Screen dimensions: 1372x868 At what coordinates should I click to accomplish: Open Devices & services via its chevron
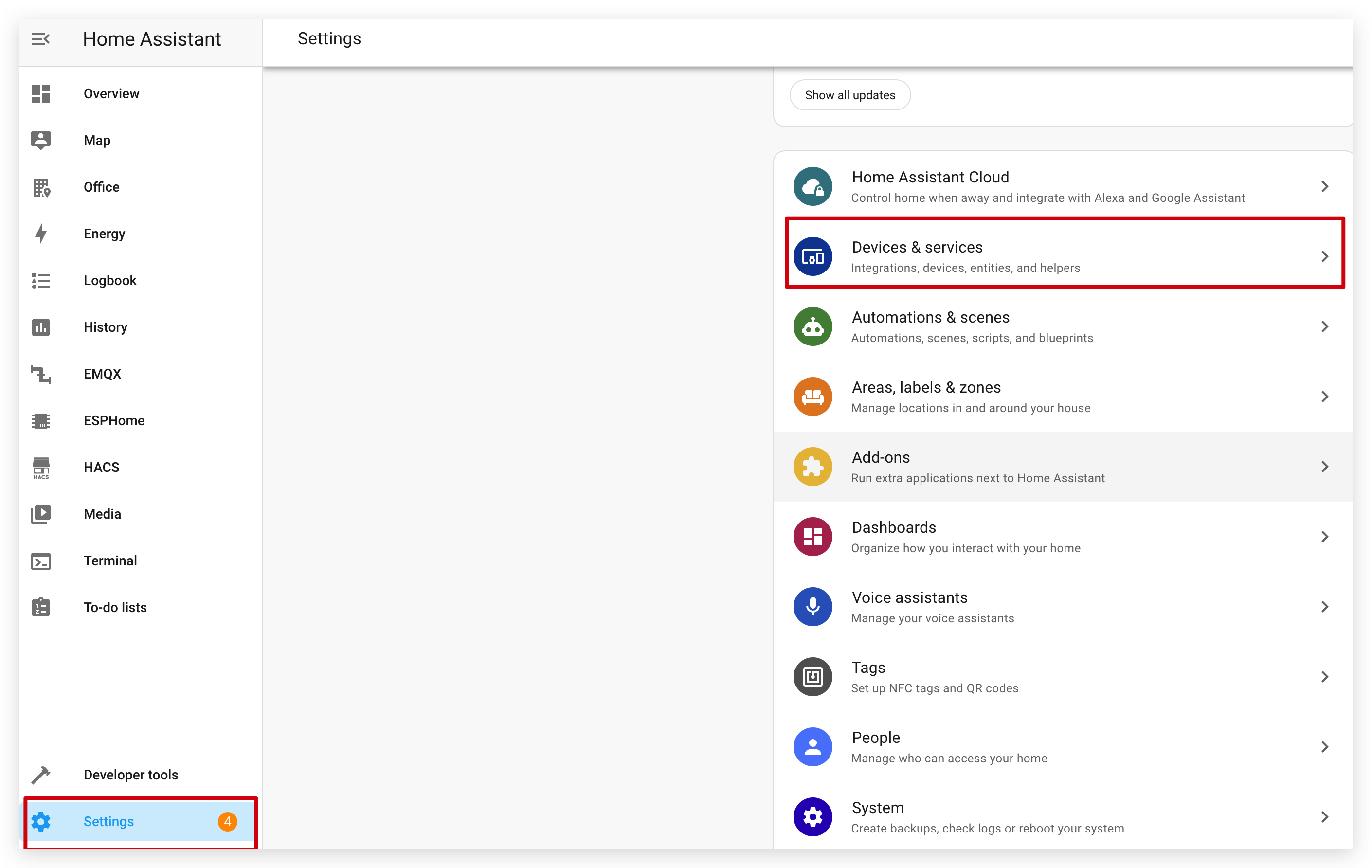1325,256
